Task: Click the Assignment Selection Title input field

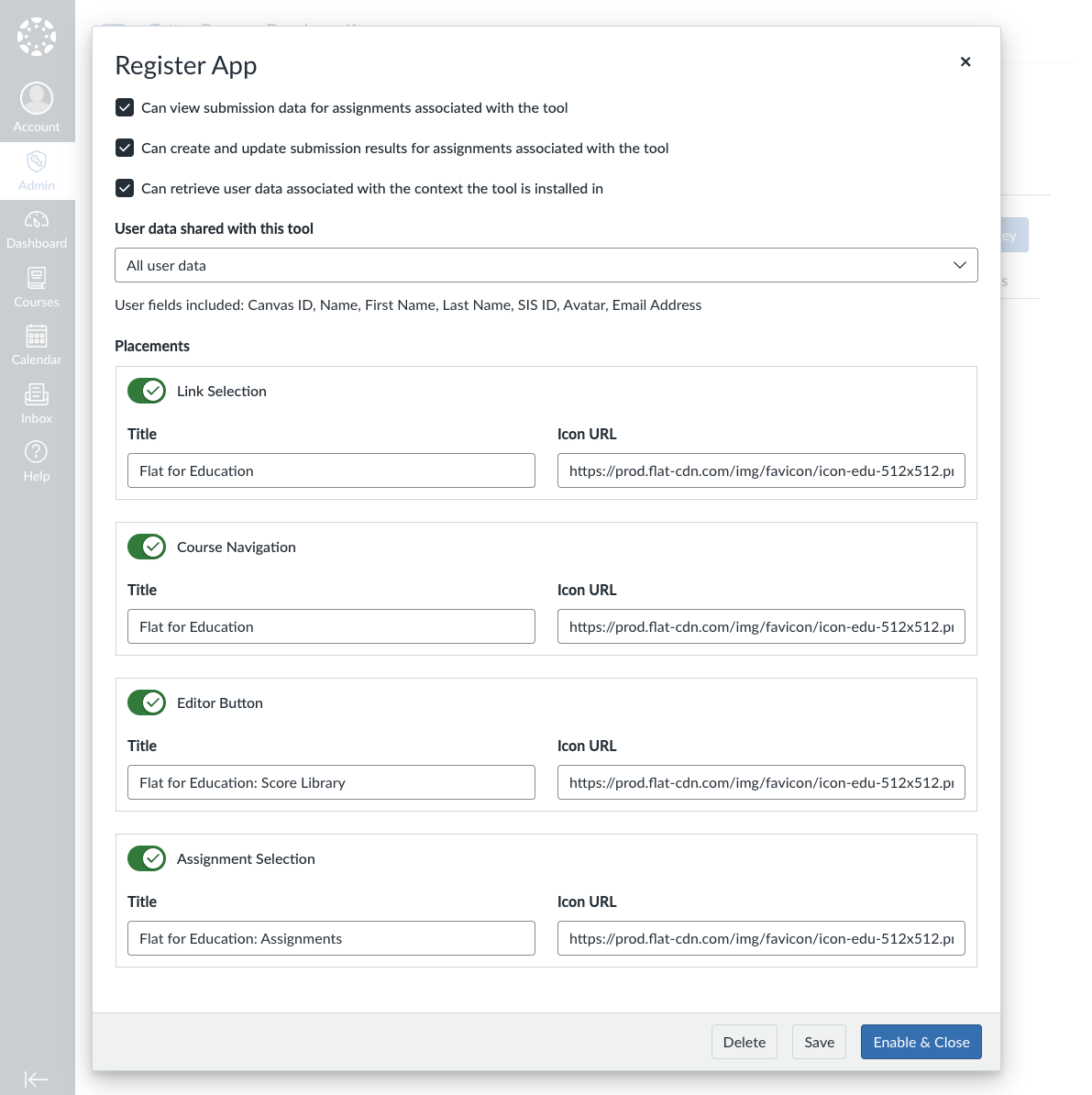Action: pos(331,938)
